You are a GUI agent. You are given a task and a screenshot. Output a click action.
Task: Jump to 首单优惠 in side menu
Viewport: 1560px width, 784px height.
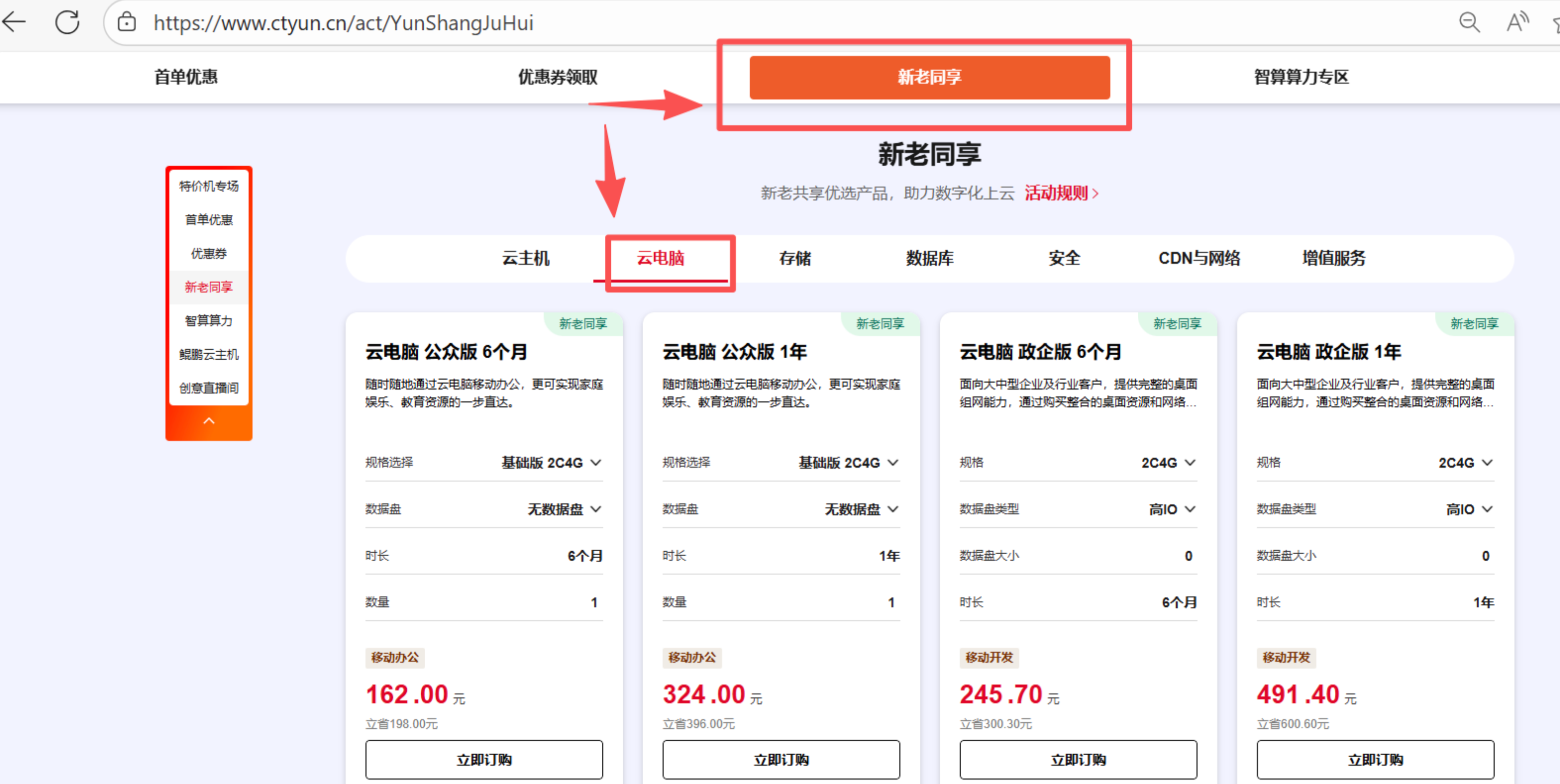pyautogui.click(x=209, y=220)
